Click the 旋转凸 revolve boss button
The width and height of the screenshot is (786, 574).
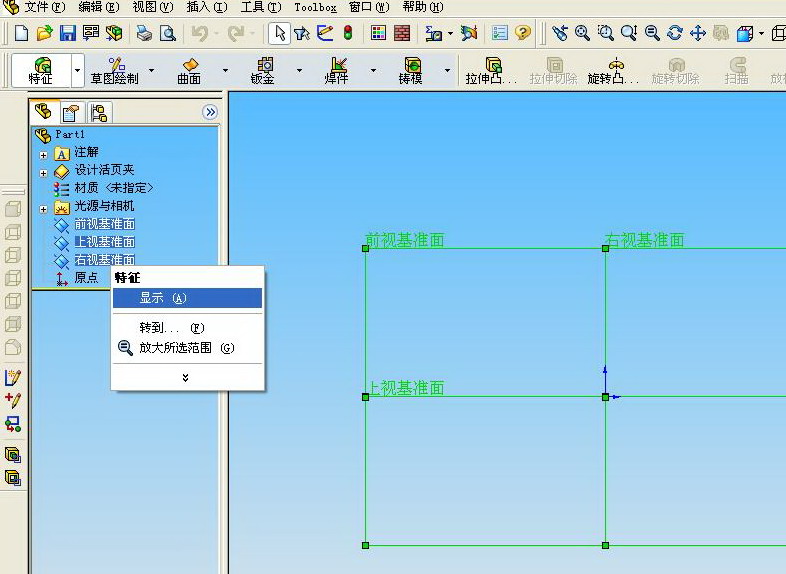tap(614, 70)
